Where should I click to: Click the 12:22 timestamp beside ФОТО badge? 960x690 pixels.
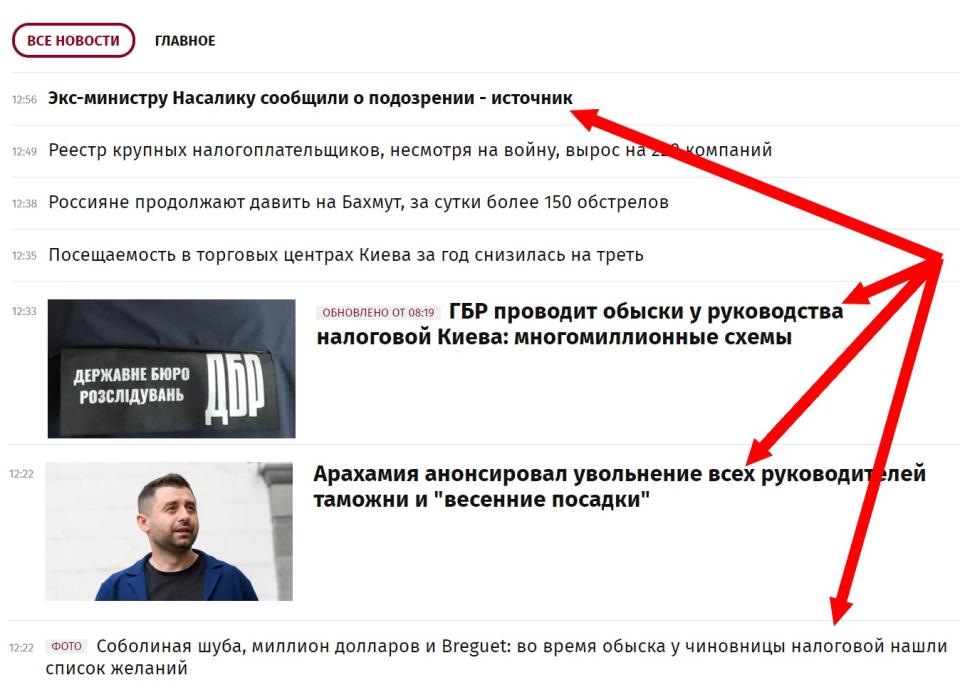click(x=21, y=648)
